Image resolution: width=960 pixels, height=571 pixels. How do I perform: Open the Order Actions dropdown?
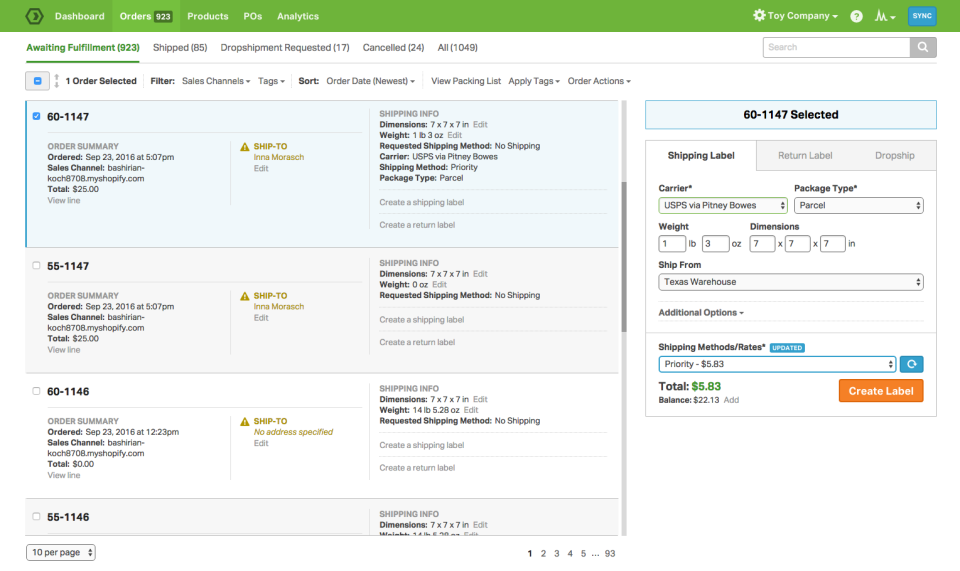(x=599, y=81)
